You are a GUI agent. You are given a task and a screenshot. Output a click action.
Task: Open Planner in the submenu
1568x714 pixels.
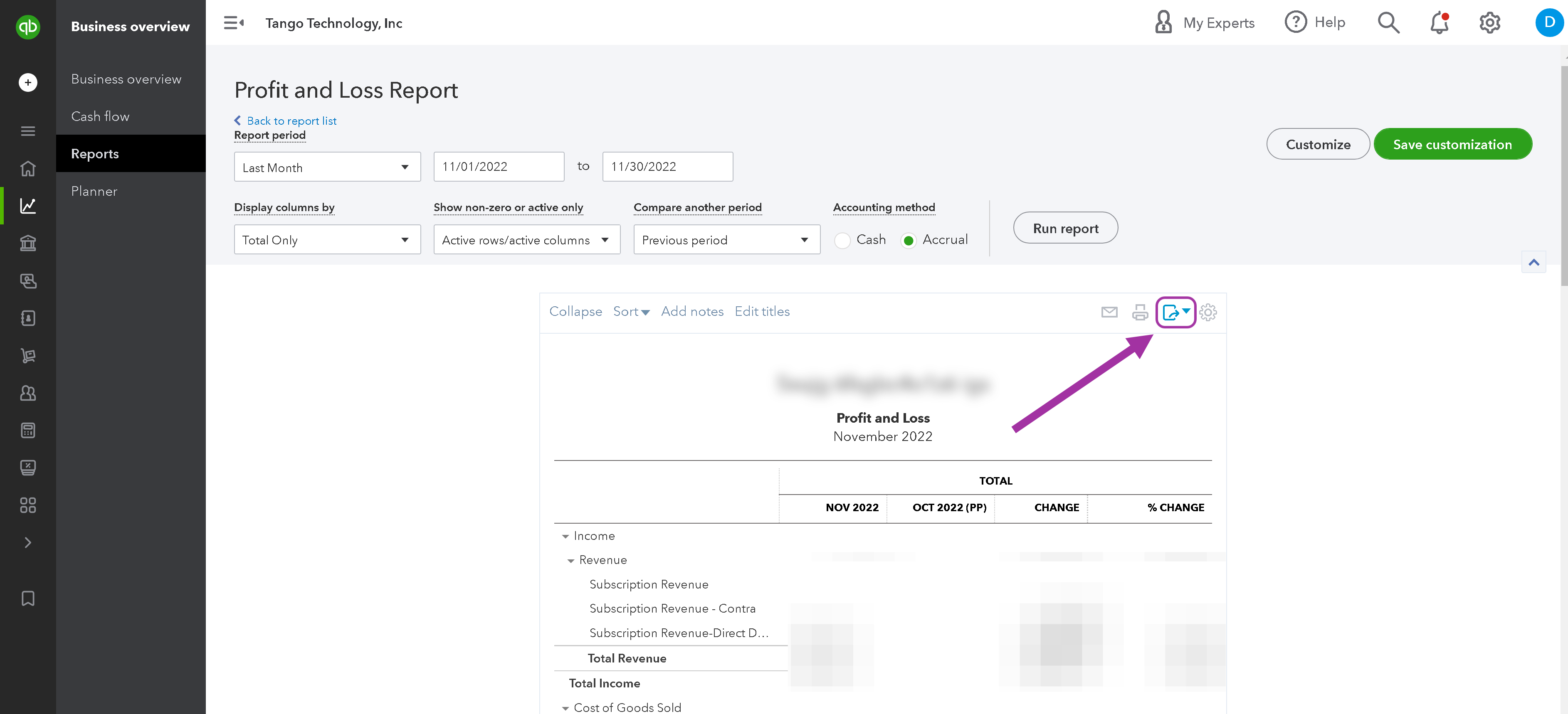pos(94,191)
